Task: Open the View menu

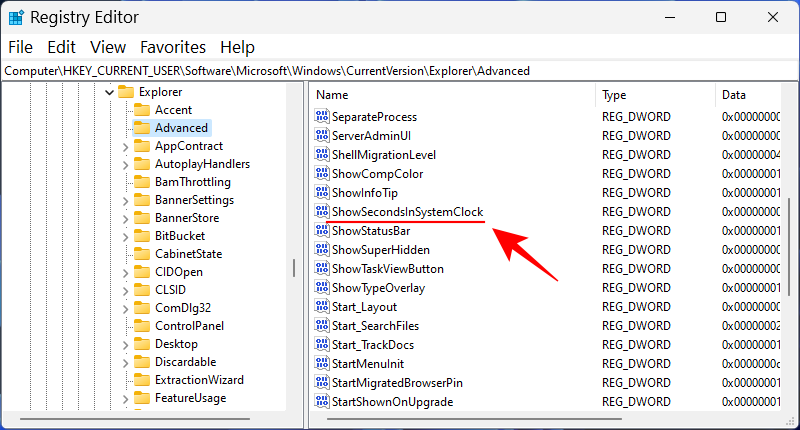Action: click(x=108, y=47)
